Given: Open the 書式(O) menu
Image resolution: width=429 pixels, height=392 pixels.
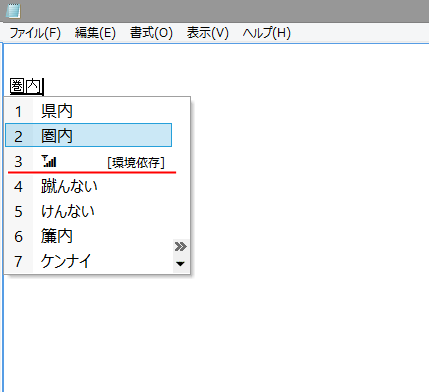Looking at the screenshot, I should pos(151,33).
